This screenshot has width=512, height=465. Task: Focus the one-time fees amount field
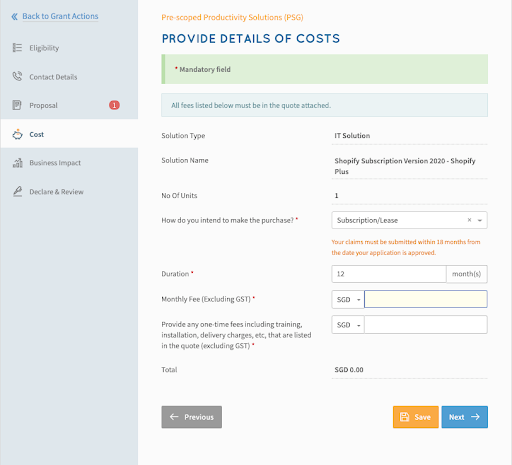426,325
